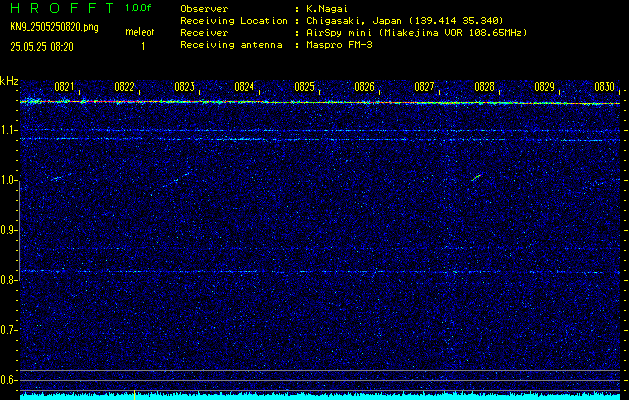Screen dimensions: 629x400
Task: Select the Chigasaki, Japan coordinates text
Action: click(x=405, y=21)
